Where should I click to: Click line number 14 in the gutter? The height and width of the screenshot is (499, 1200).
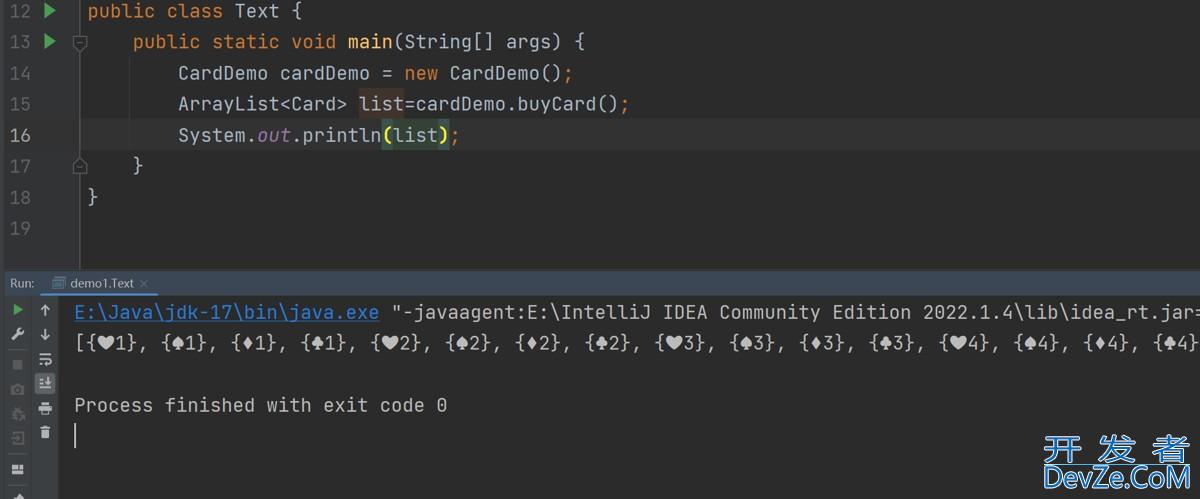click(x=20, y=74)
